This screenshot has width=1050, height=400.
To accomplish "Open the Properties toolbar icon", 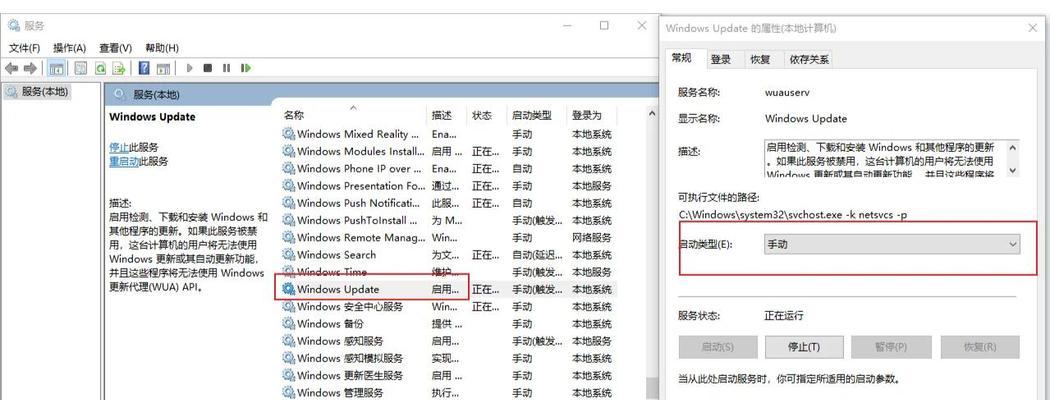I will 81,68.
